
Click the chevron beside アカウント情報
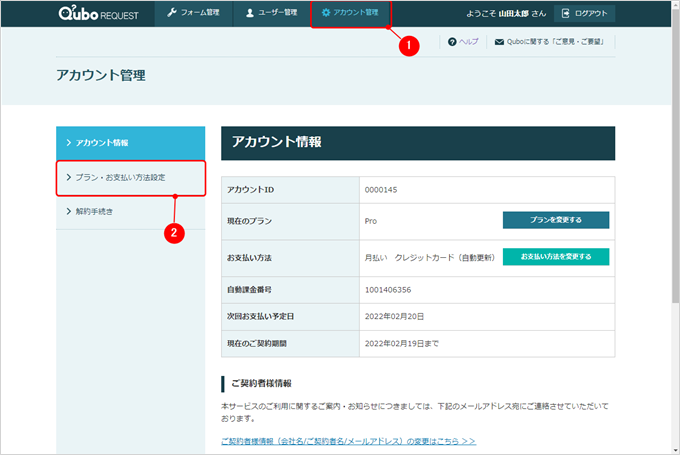point(69,143)
